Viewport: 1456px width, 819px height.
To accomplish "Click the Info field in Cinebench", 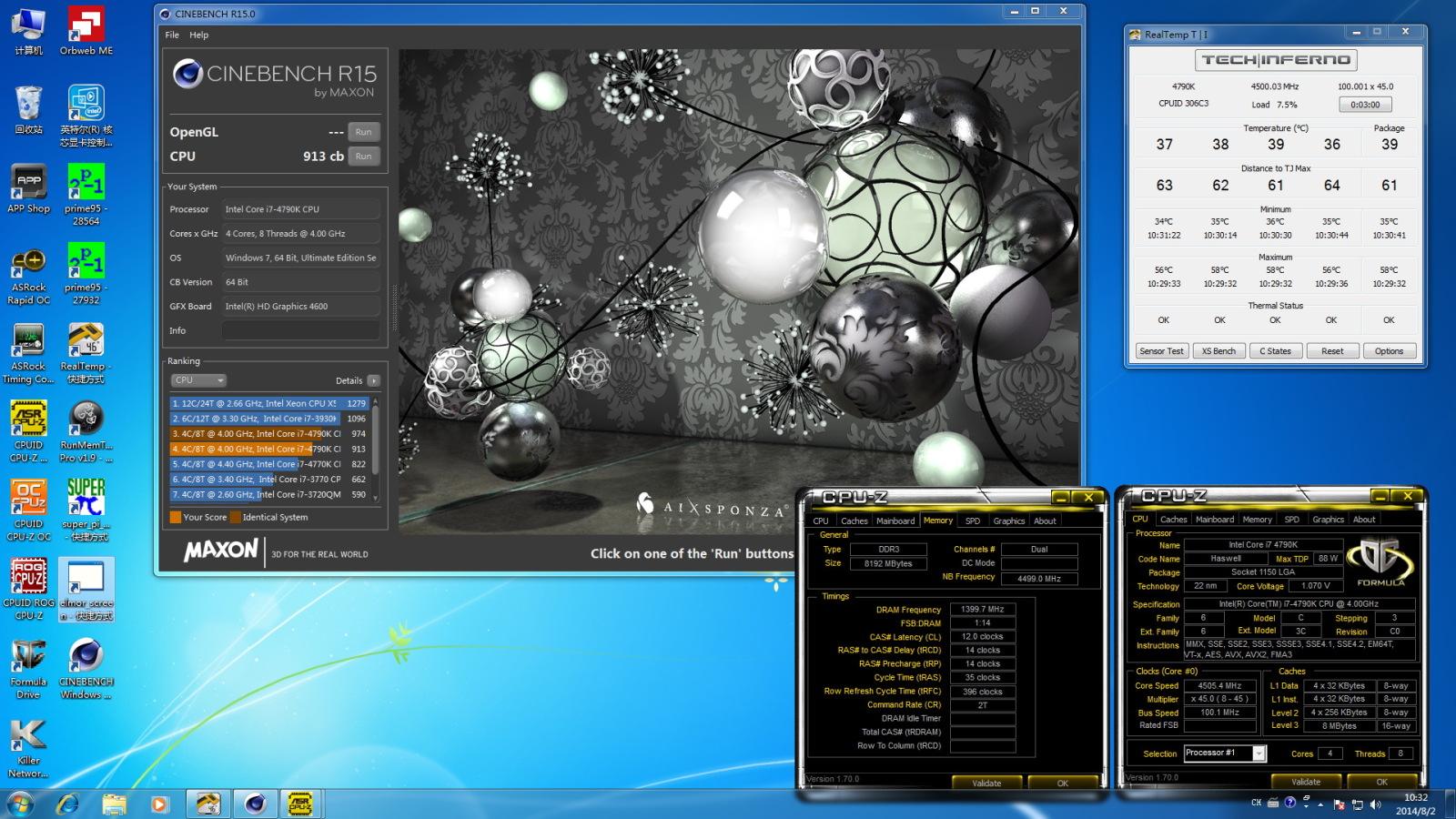I will pyautogui.click(x=300, y=330).
